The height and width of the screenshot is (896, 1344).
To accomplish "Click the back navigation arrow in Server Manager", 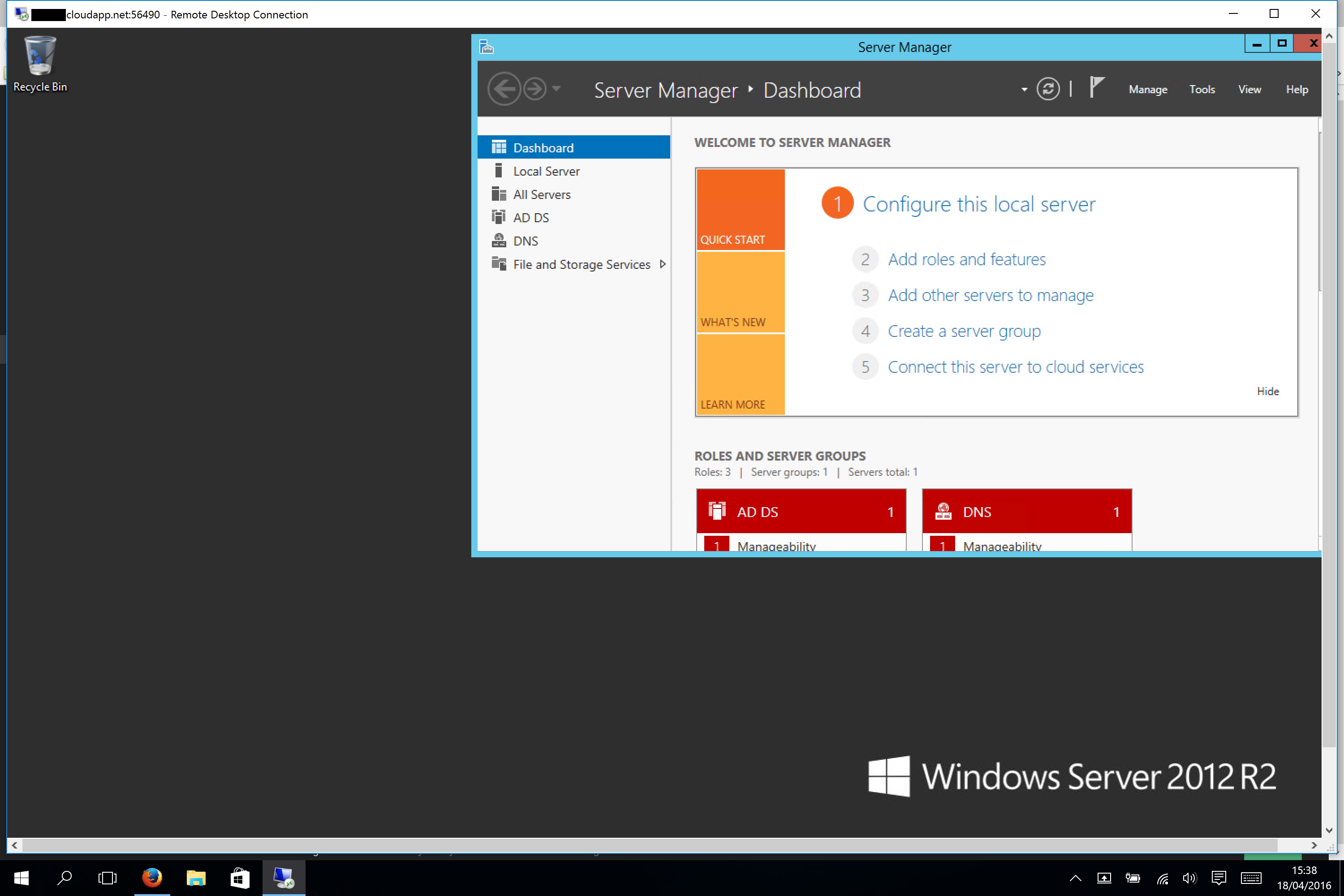I will pos(504,89).
